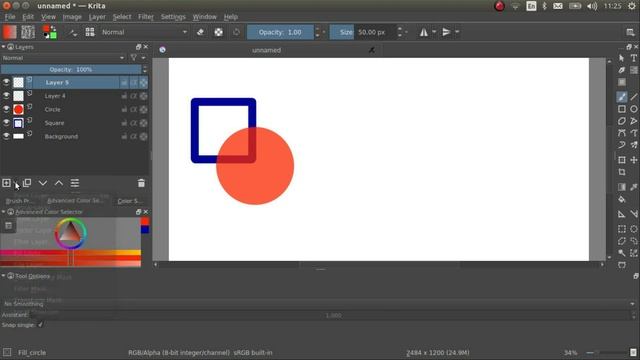Toggle horizontal mirror mode
This screenshot has width=640, height=360.
pos(424,32)
